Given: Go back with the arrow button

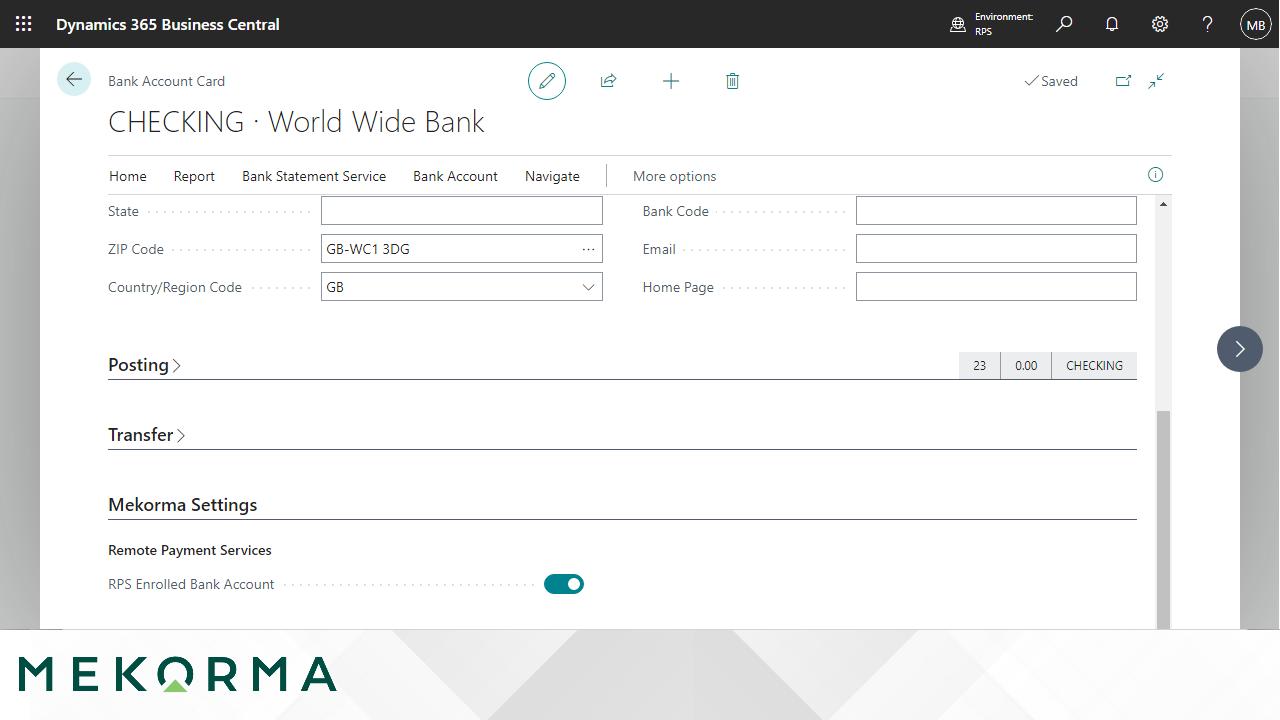Looking at the screenshot, I should click(x=74, y=79).
